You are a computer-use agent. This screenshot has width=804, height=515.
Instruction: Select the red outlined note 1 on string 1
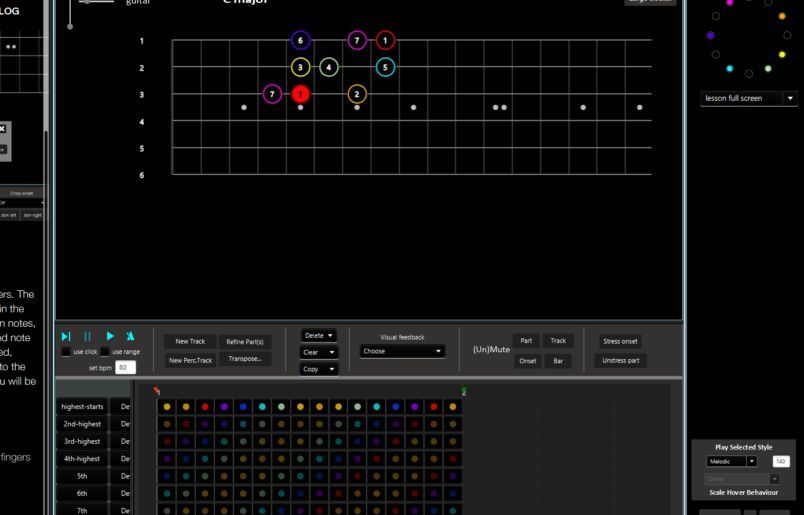[385, 41]
